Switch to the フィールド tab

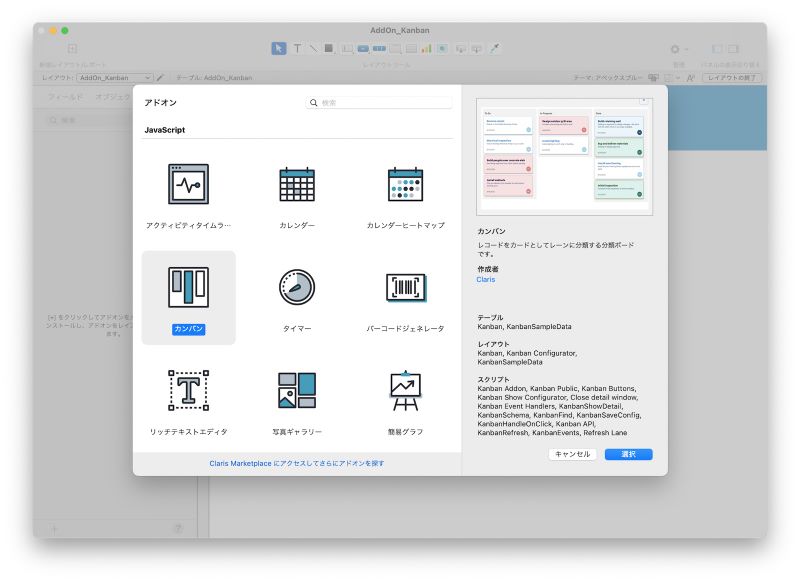[65, 96]
